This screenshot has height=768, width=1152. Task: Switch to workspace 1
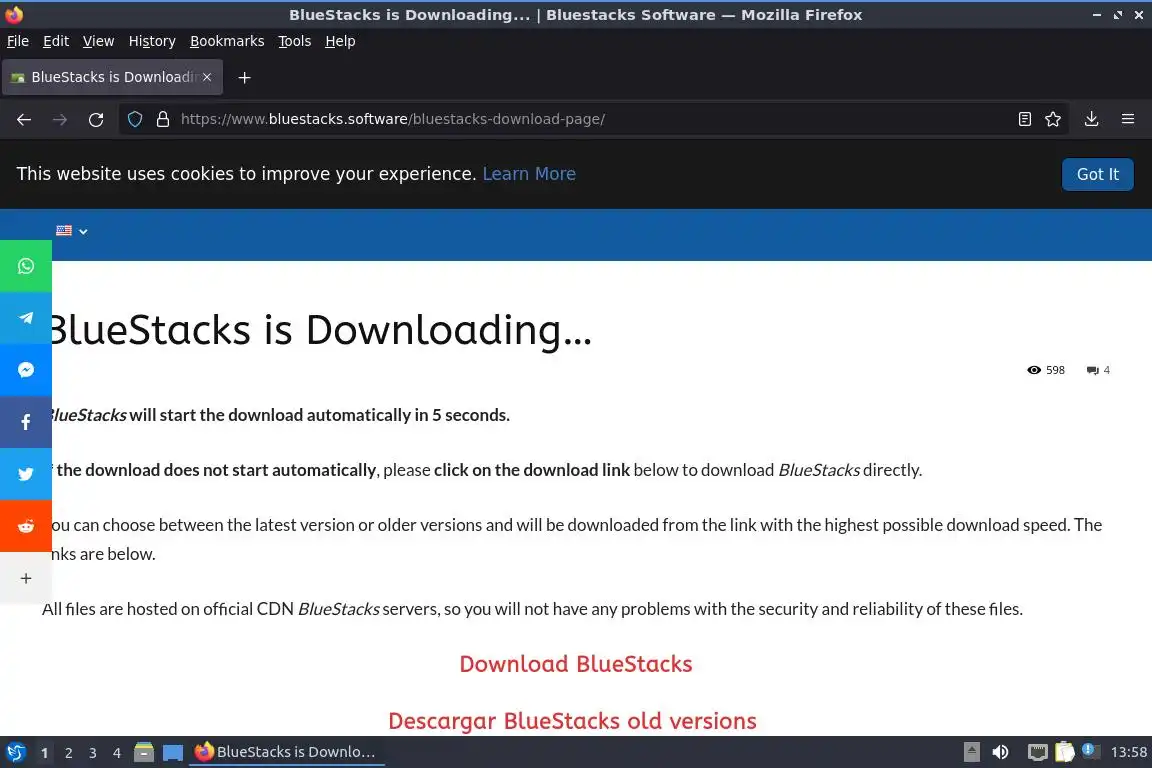[x=44, y=753]
